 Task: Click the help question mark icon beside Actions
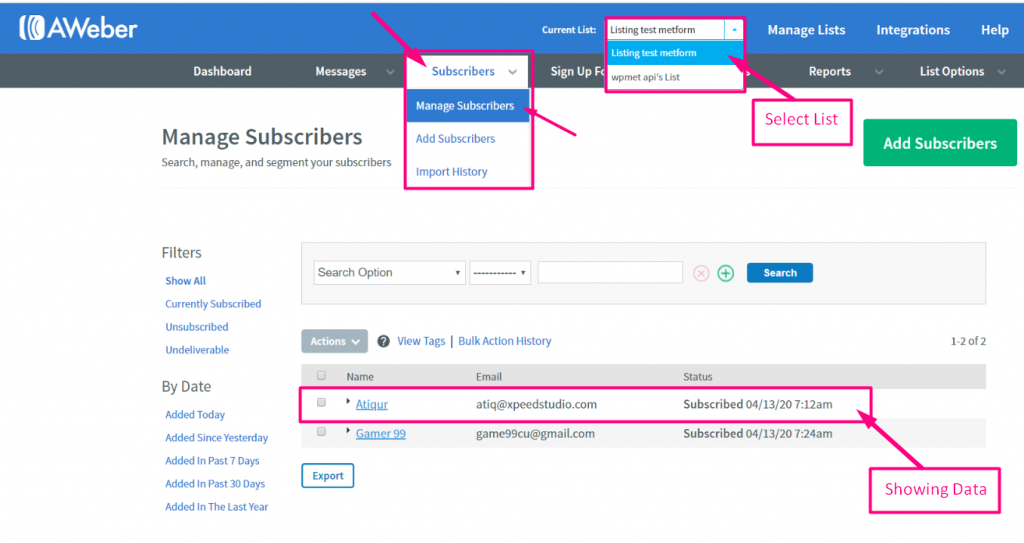click(x=383, y=341)
